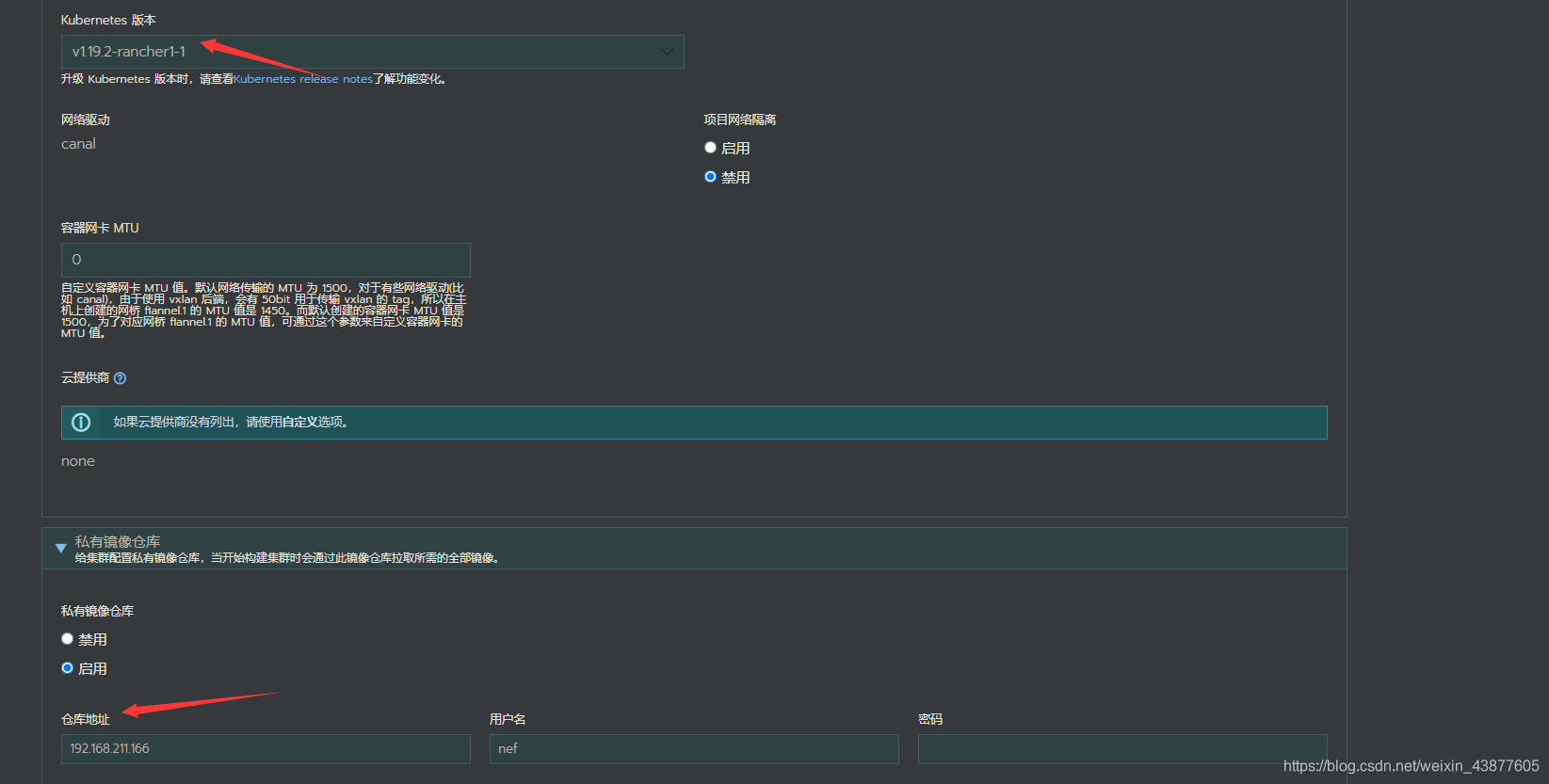Click info icon in cloud provider banner
Viewport: 1549px width, 784px height.
(x=81, y=423)
